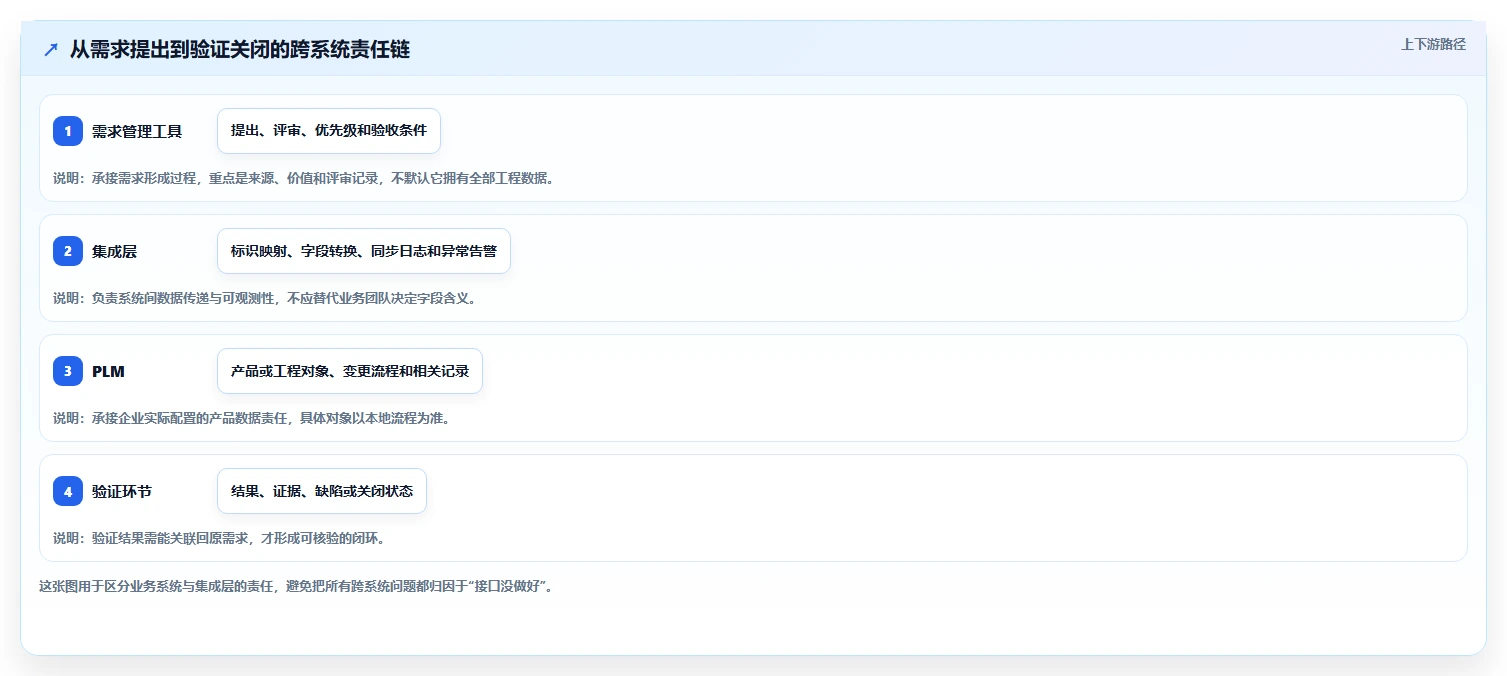The width and height of the screenshot is (1507, 676).
Task: Select the 验证环节 step title
Action: coord(122,491)
